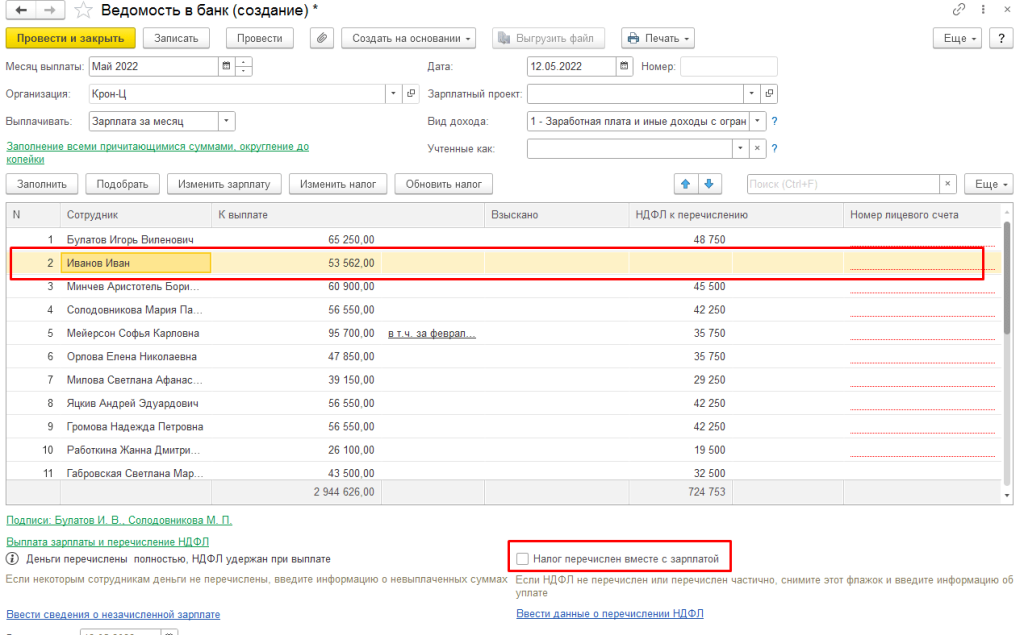Open Ввести данные о перечислении НДФЛ link

click(x=610, y=613)
